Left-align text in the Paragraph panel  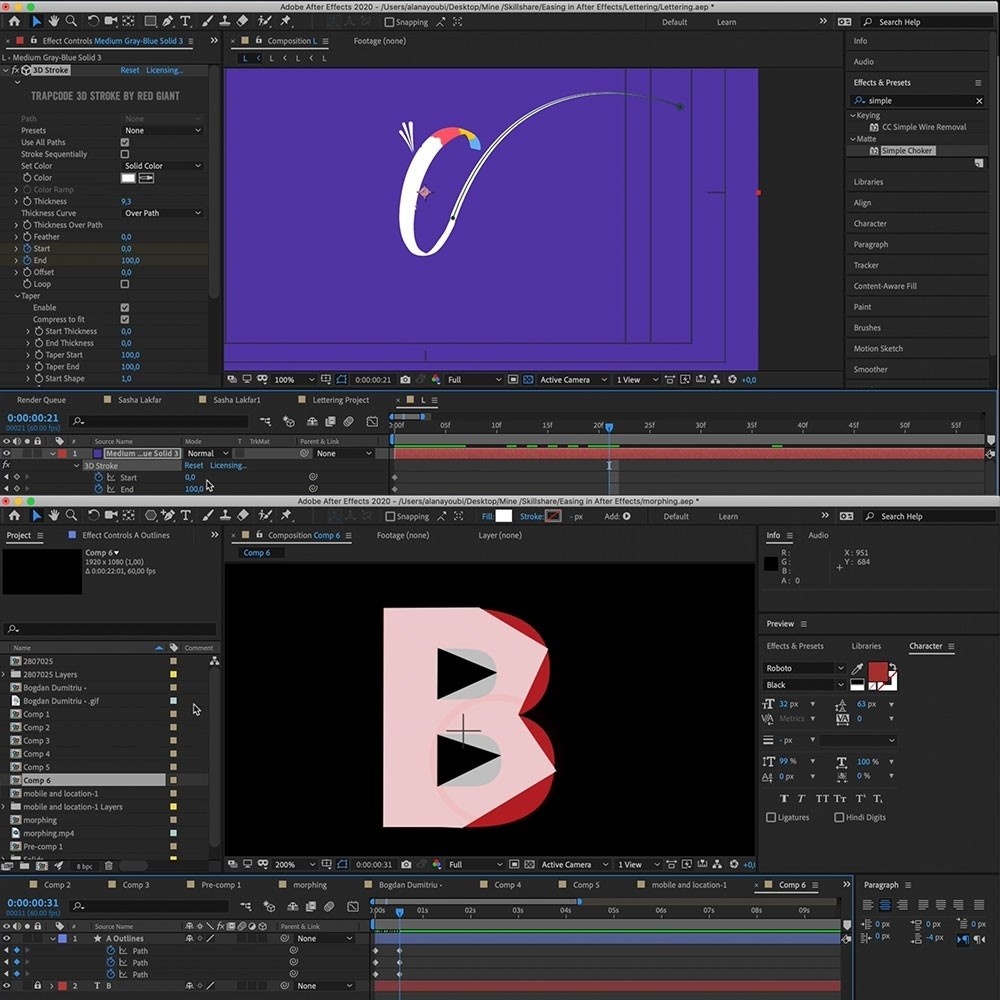coord(868,904)
